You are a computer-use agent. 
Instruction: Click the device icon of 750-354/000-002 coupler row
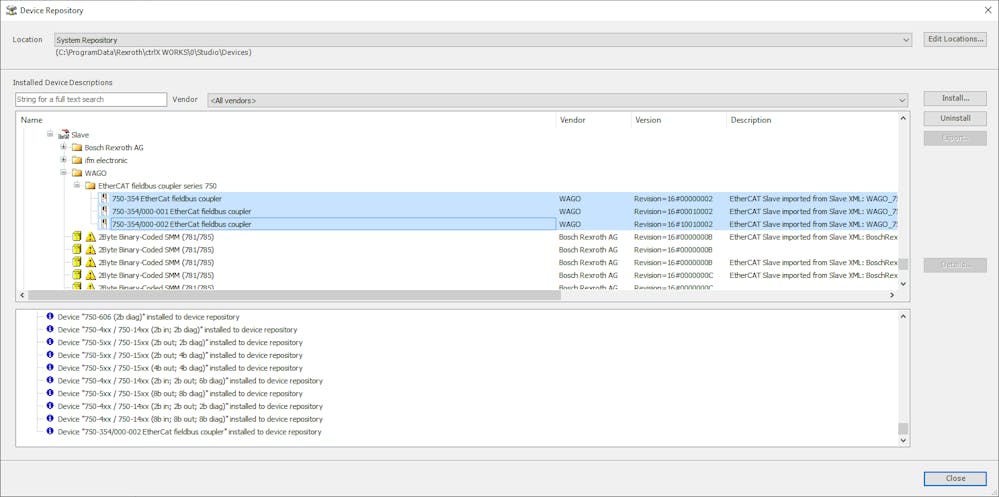[x=104, y=224]
